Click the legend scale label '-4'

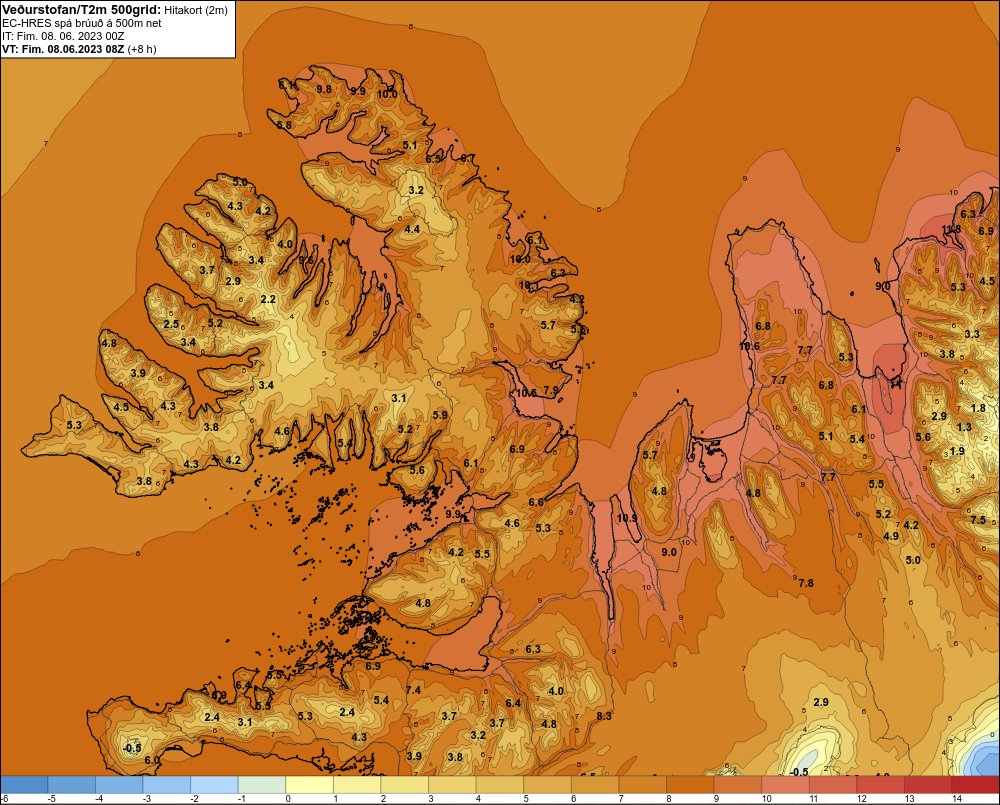tap(99, 799)
